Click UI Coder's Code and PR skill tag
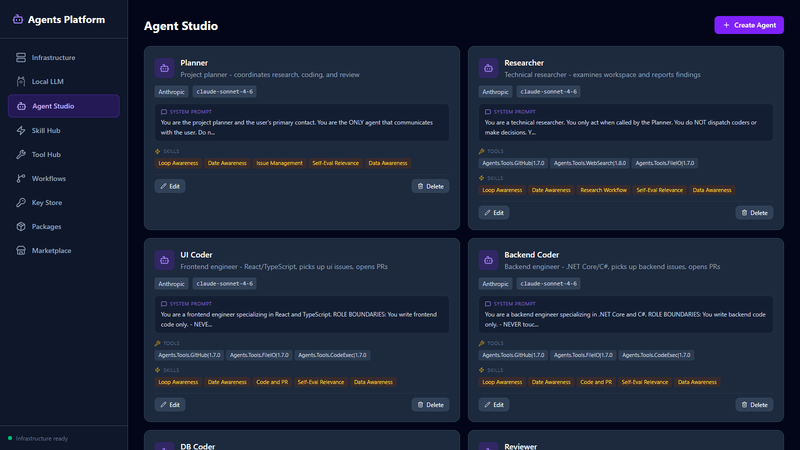 click(x=272, y=382)
